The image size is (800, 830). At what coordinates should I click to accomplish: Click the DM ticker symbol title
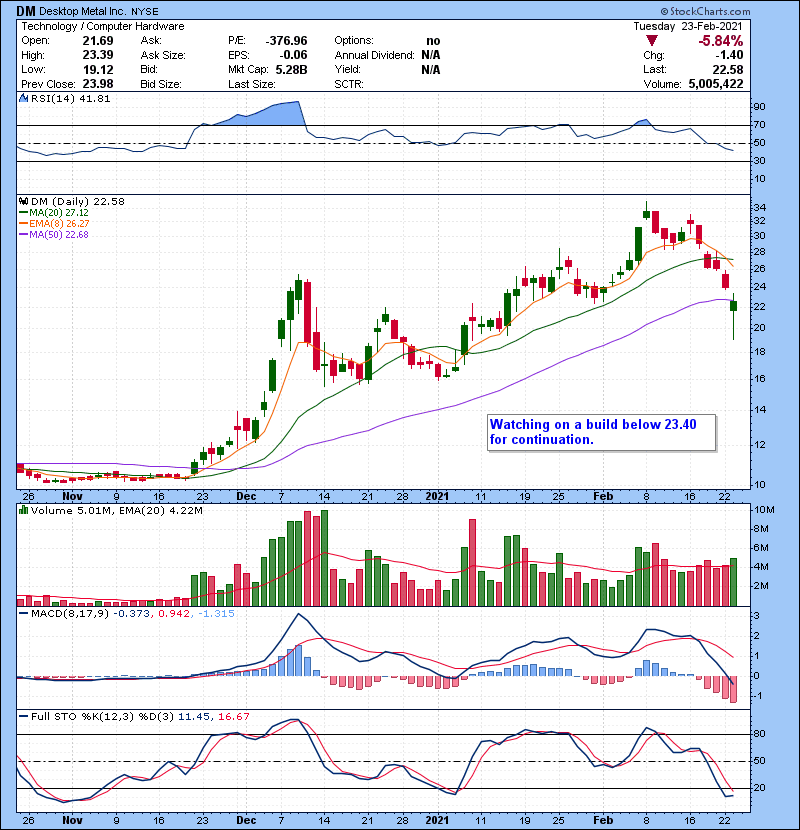(x=25, y=11)
